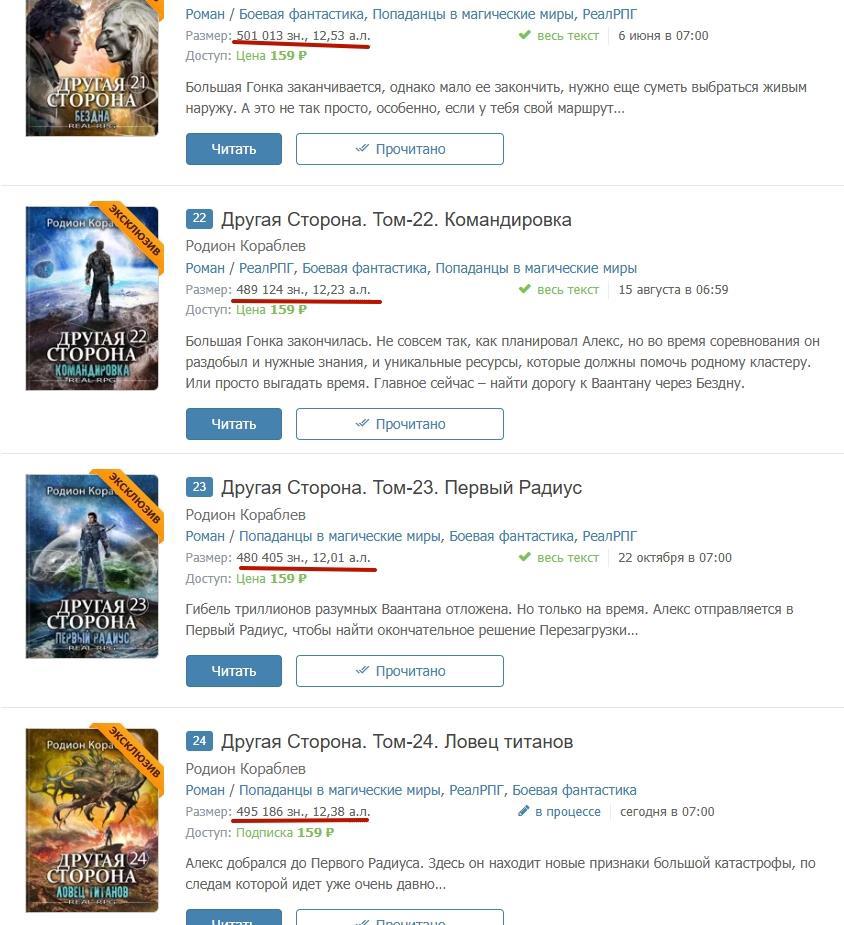844x925 pixels.
Task: Click the number 24 series badge
Action: 199,741
